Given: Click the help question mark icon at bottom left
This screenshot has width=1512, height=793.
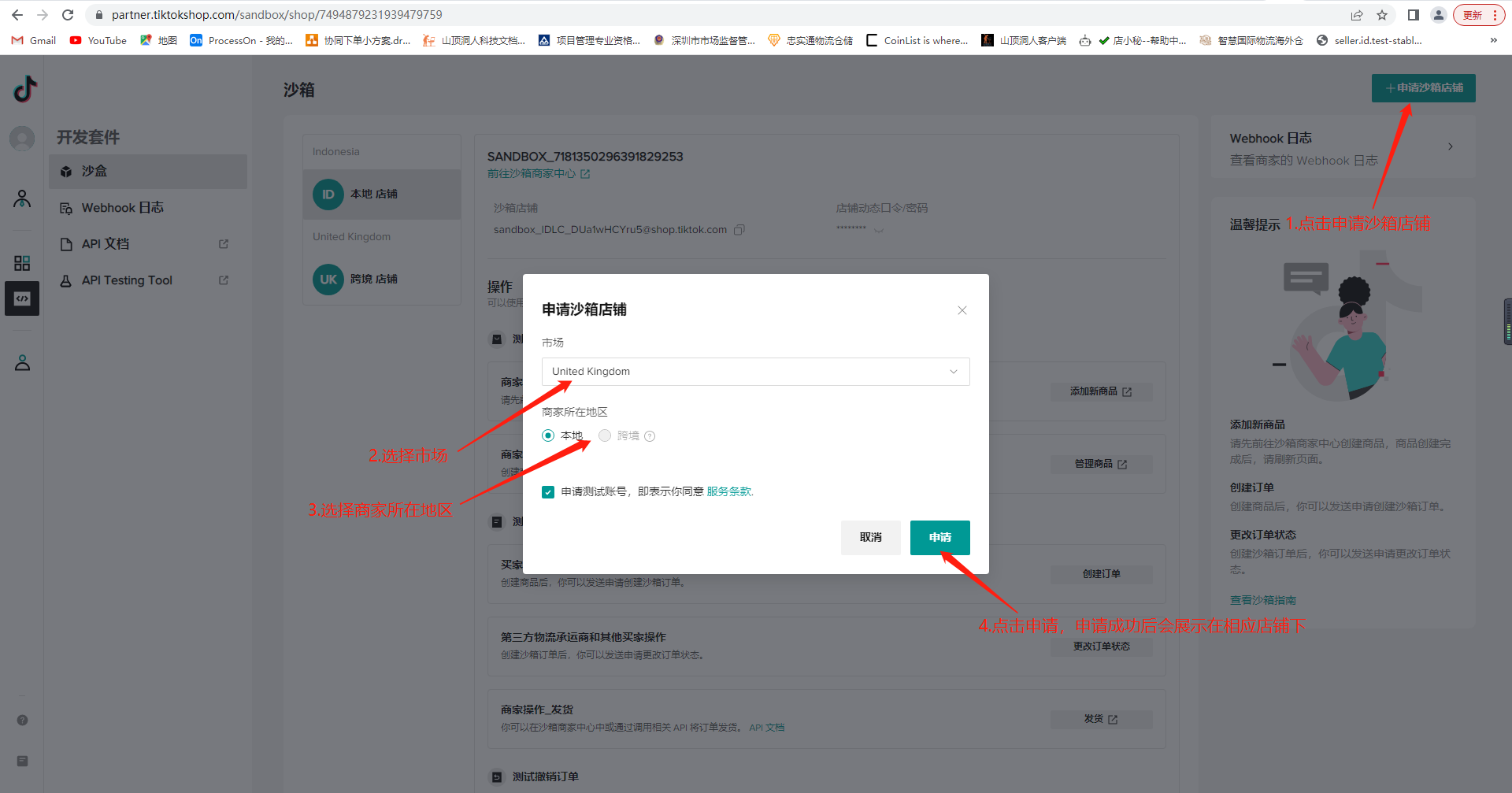Looking at the screenshot, I should pyautogui.click(x=22, y=720).
